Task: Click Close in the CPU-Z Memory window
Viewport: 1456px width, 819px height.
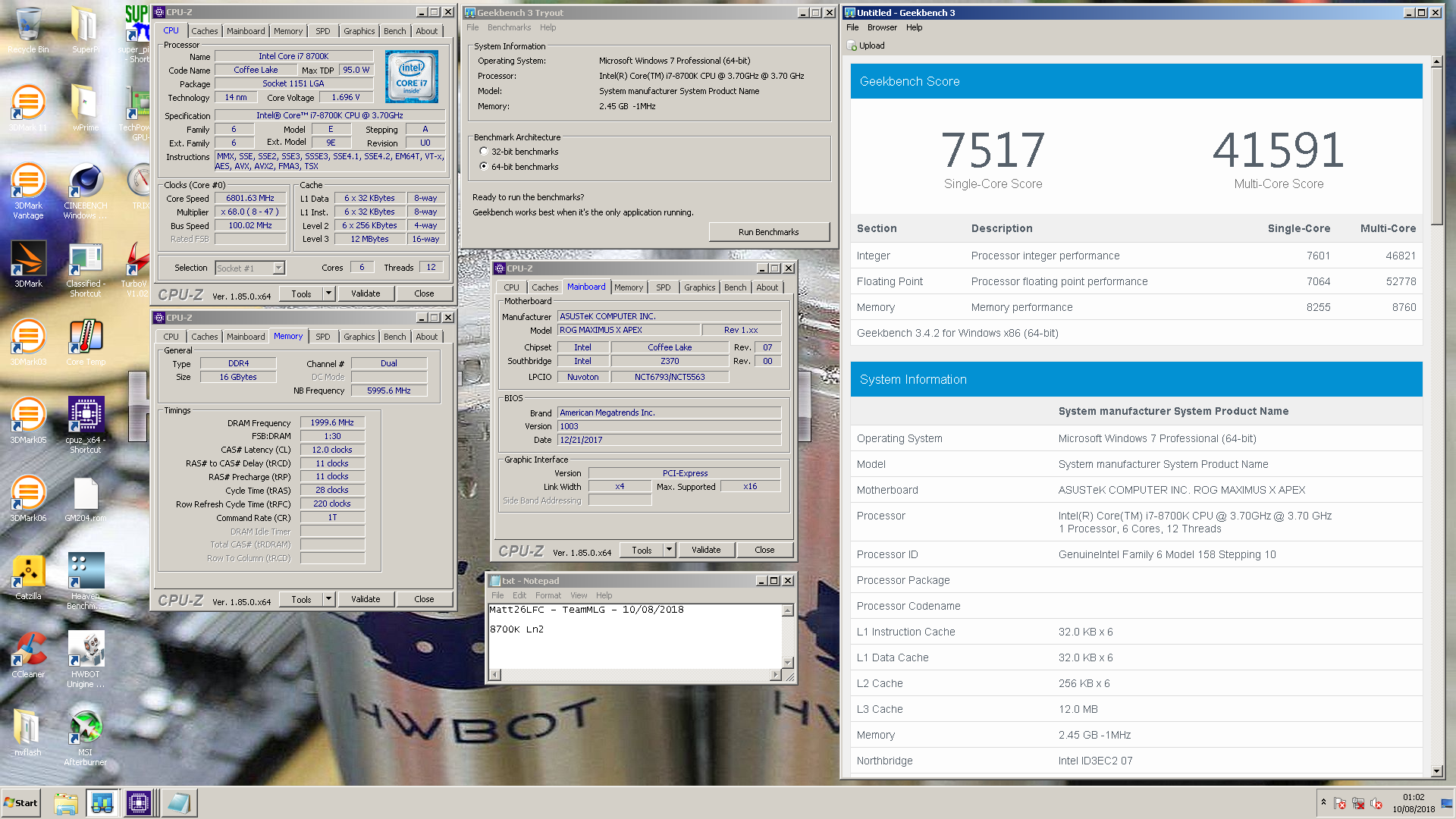Action: pos(424,599)
